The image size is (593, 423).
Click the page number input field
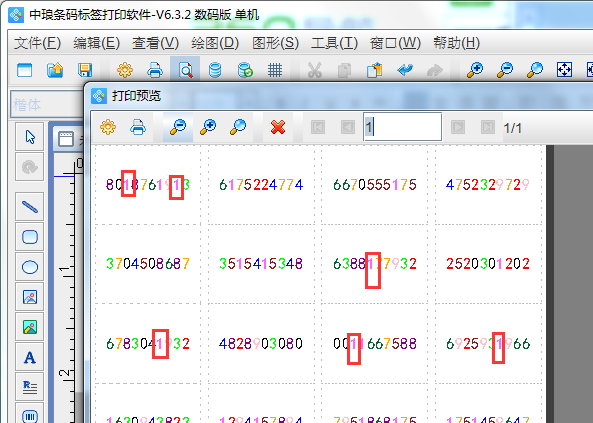402,127
